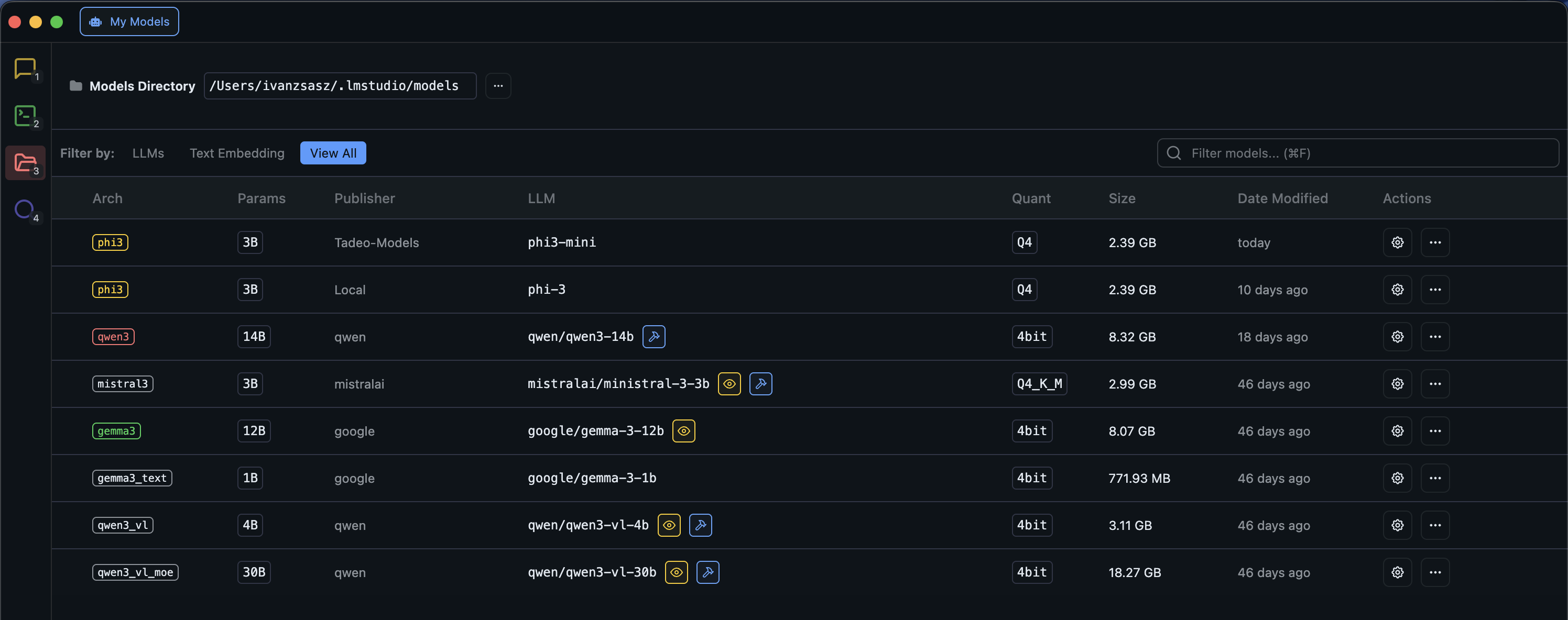Open models directory options ellipsis button
Screen dimensions: 1568x620
[x=498, y=86]
